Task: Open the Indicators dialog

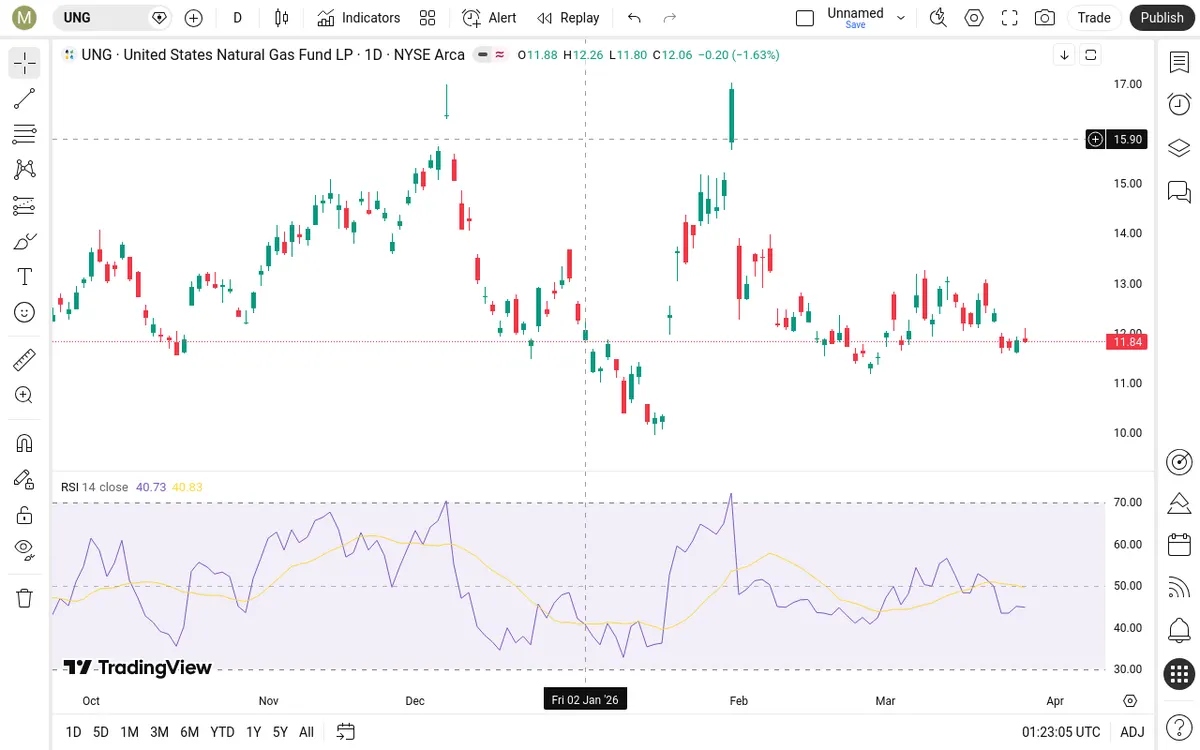Action: click(x=358, y=18)
